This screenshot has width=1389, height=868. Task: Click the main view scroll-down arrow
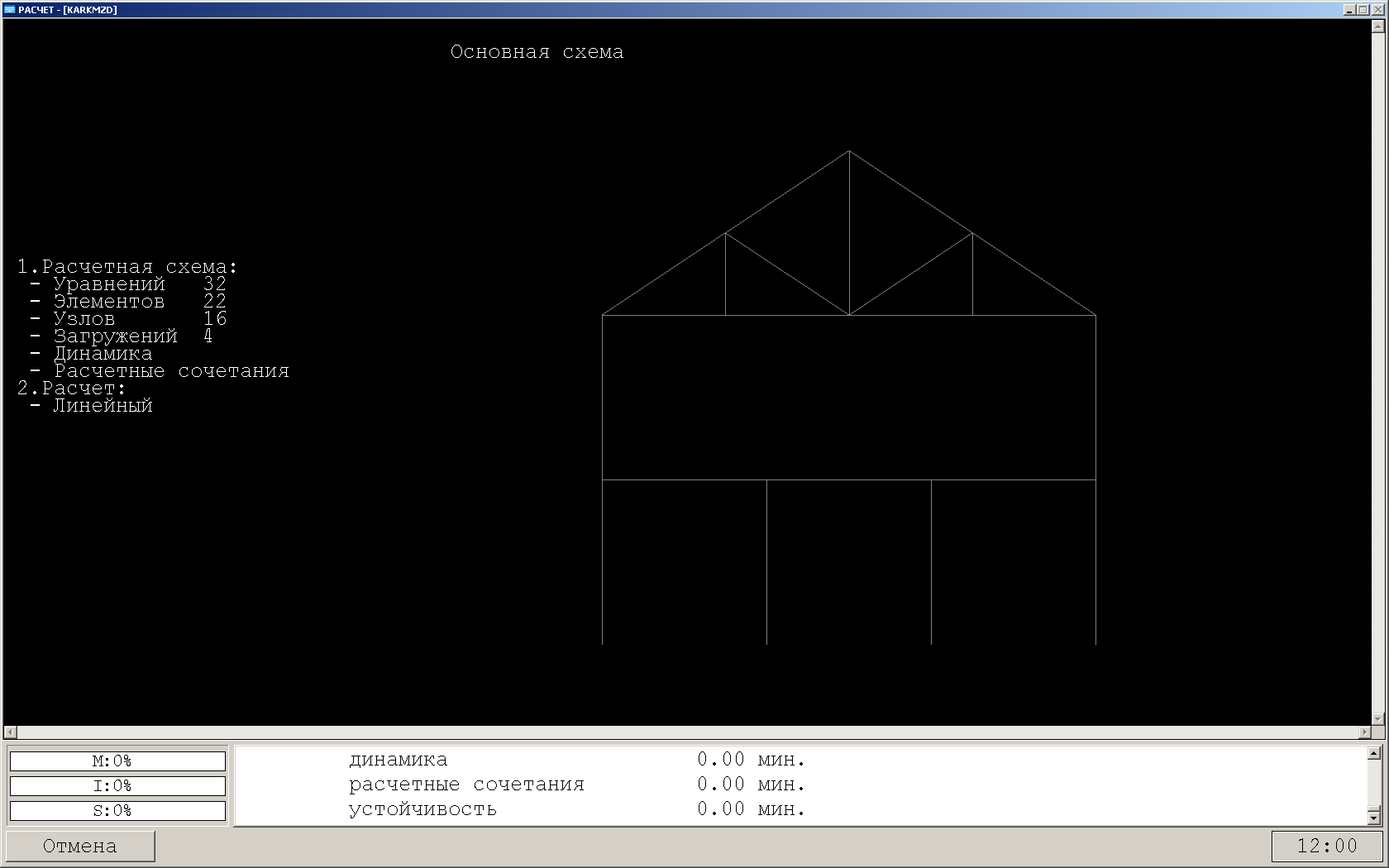coord(1378,719)
